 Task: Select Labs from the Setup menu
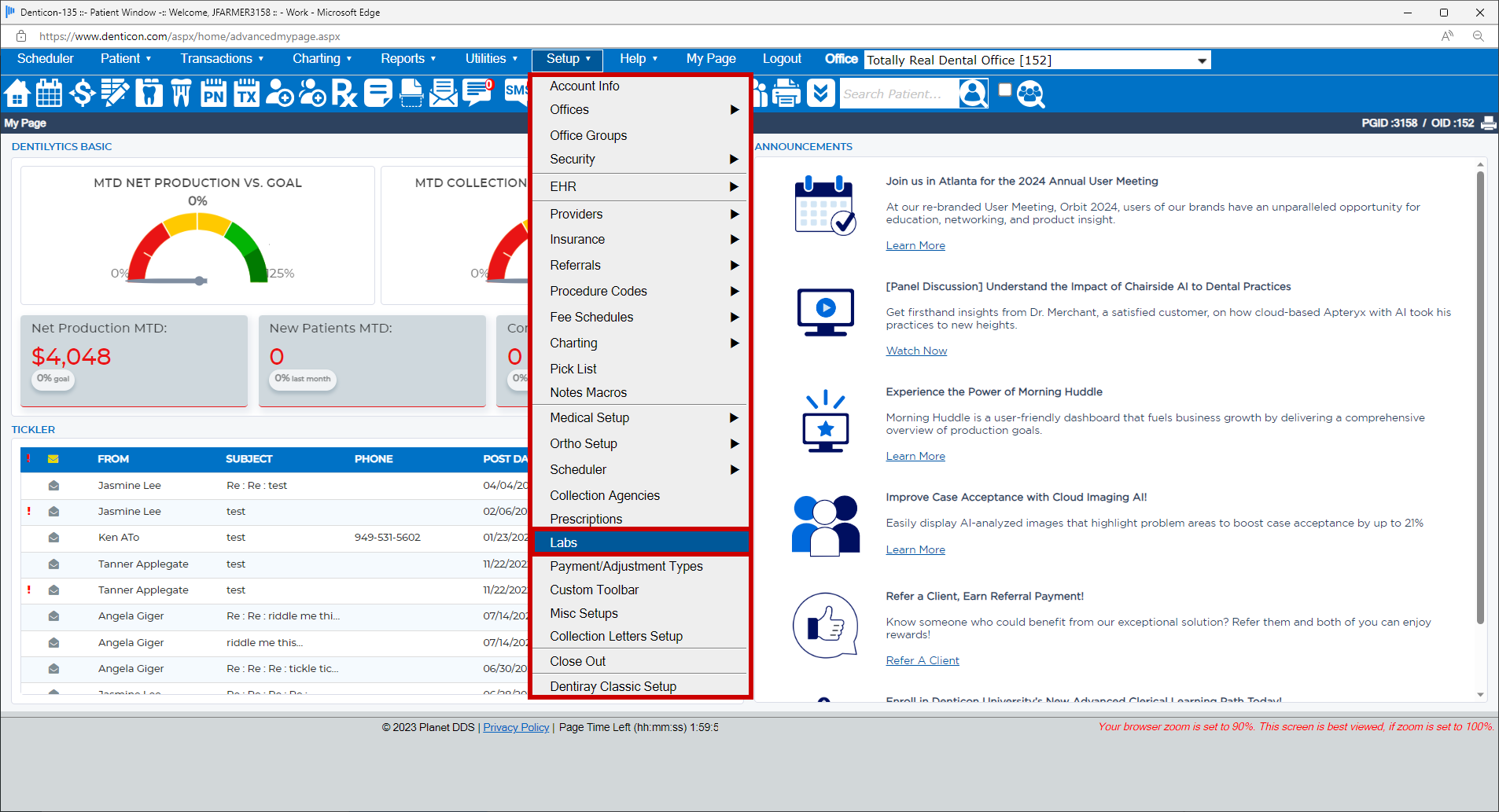[x=640, y=543]
